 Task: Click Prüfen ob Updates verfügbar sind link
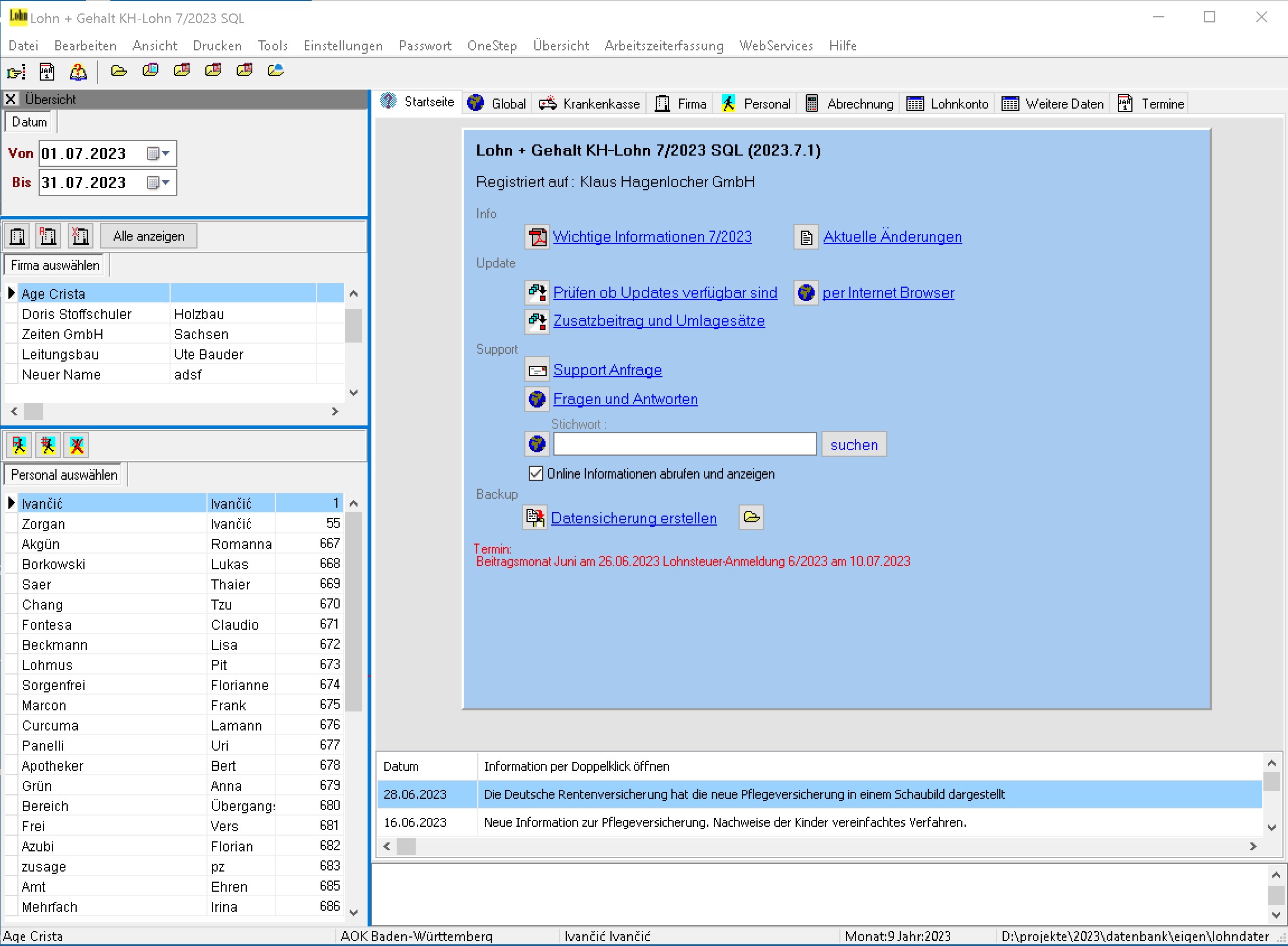coord(665,293)
